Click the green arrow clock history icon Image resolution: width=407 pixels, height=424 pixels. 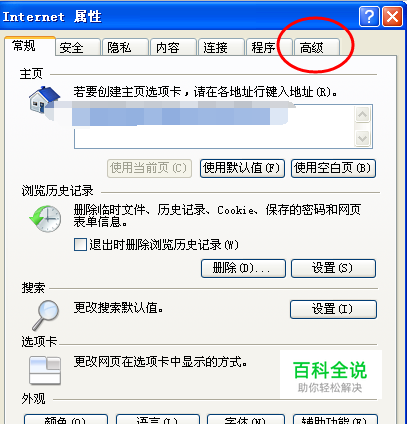coord(45,219)
